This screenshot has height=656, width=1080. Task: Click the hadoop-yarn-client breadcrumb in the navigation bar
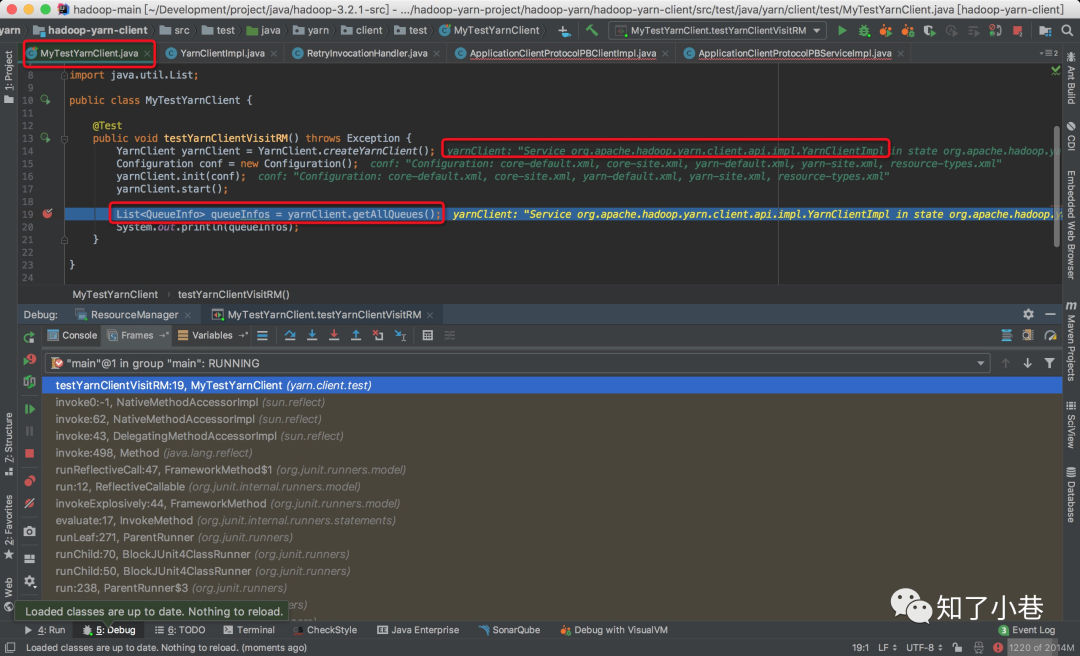[90, 30]
